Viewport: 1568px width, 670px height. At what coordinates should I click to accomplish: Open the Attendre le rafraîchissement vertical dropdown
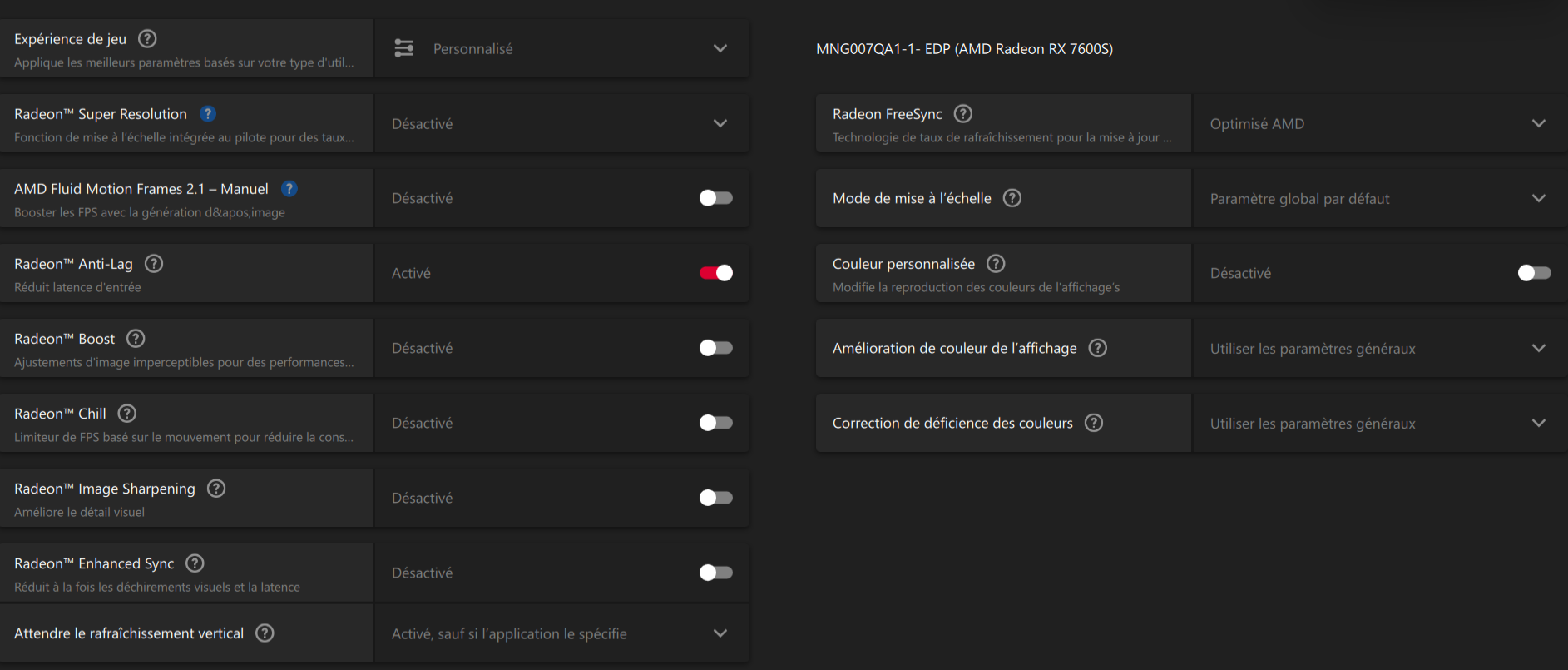pos(561,633)
